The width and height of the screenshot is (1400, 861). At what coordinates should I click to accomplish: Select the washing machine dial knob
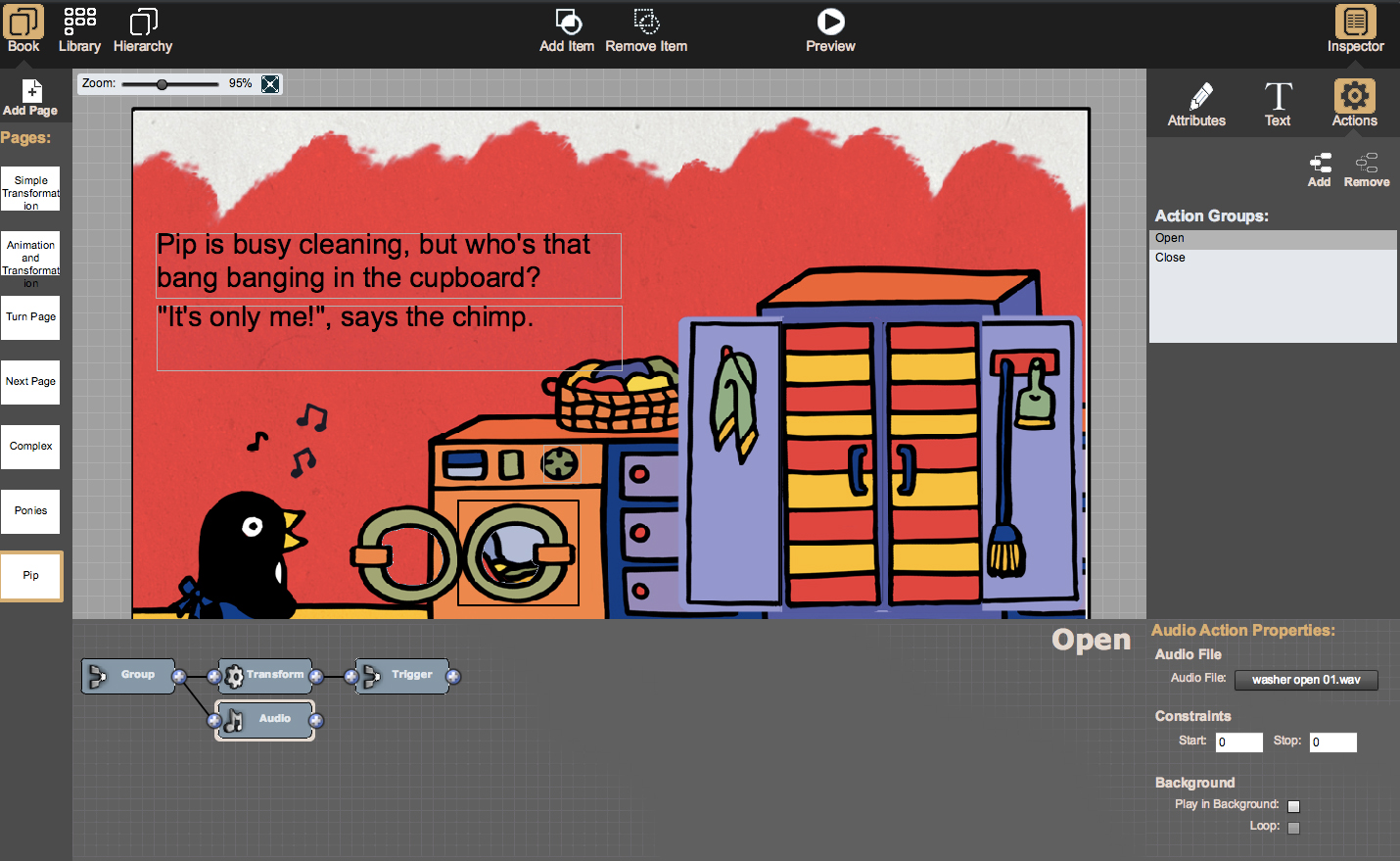(561, 463)
